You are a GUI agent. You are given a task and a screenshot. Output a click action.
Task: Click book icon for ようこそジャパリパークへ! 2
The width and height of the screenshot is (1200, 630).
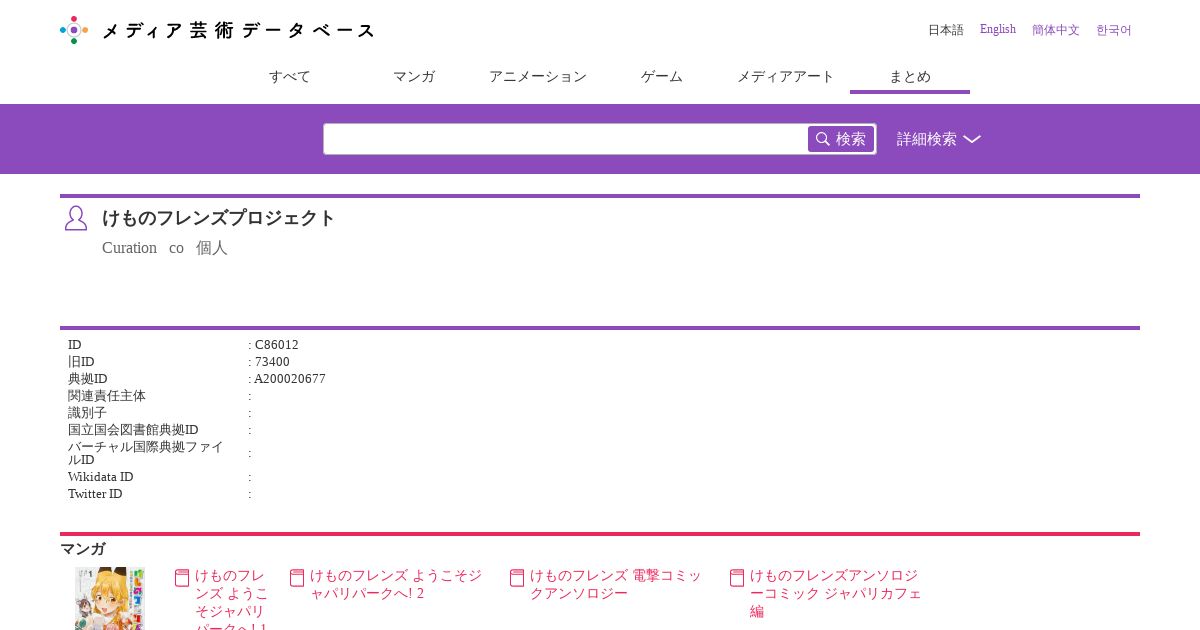(x=297, y=578)
